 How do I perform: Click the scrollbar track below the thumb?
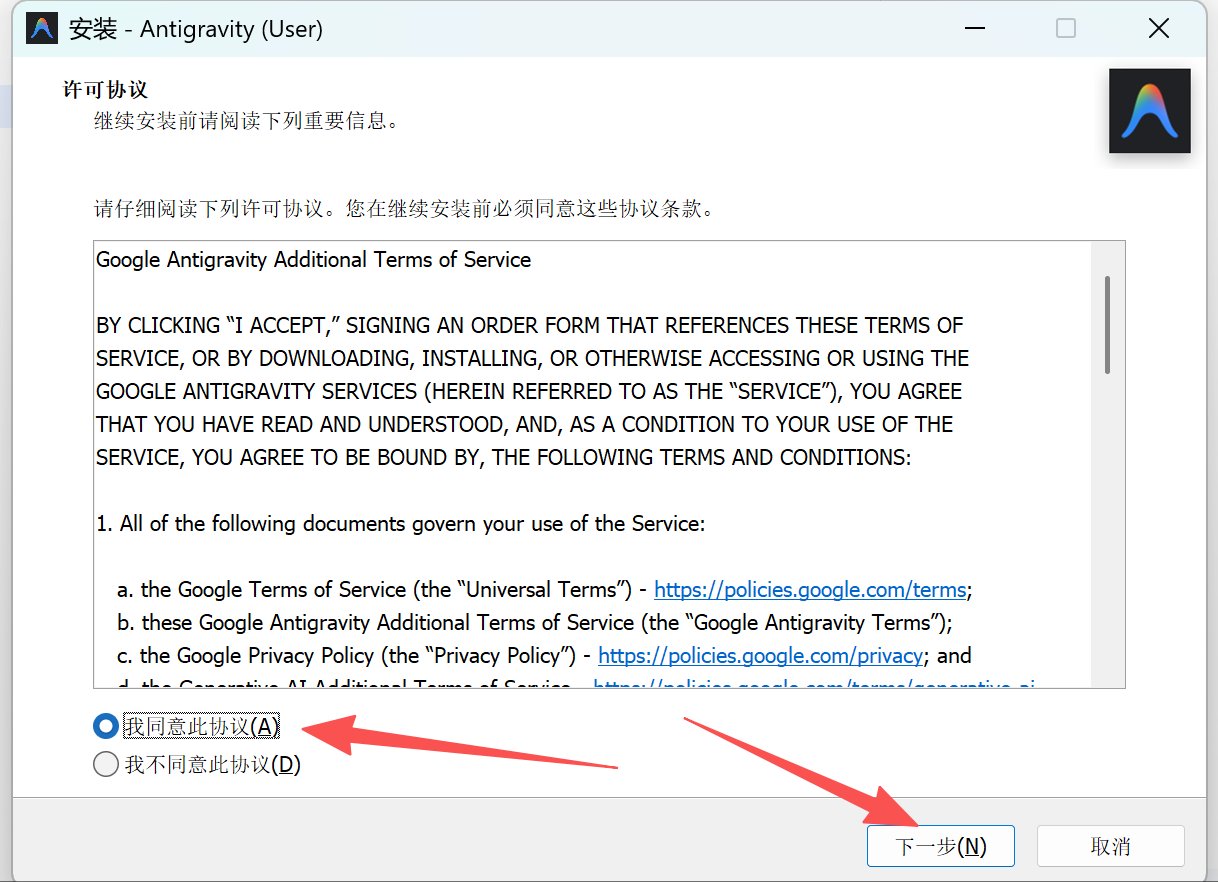tap(1107, 530)
